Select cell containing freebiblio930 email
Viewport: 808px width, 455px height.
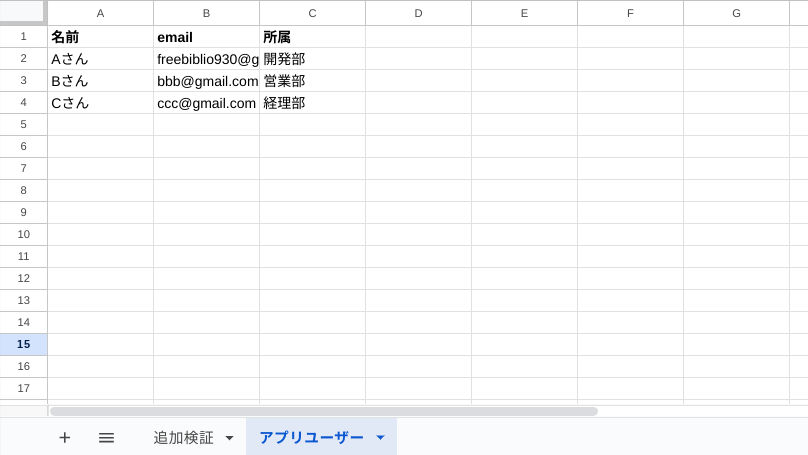click(206, 59)
